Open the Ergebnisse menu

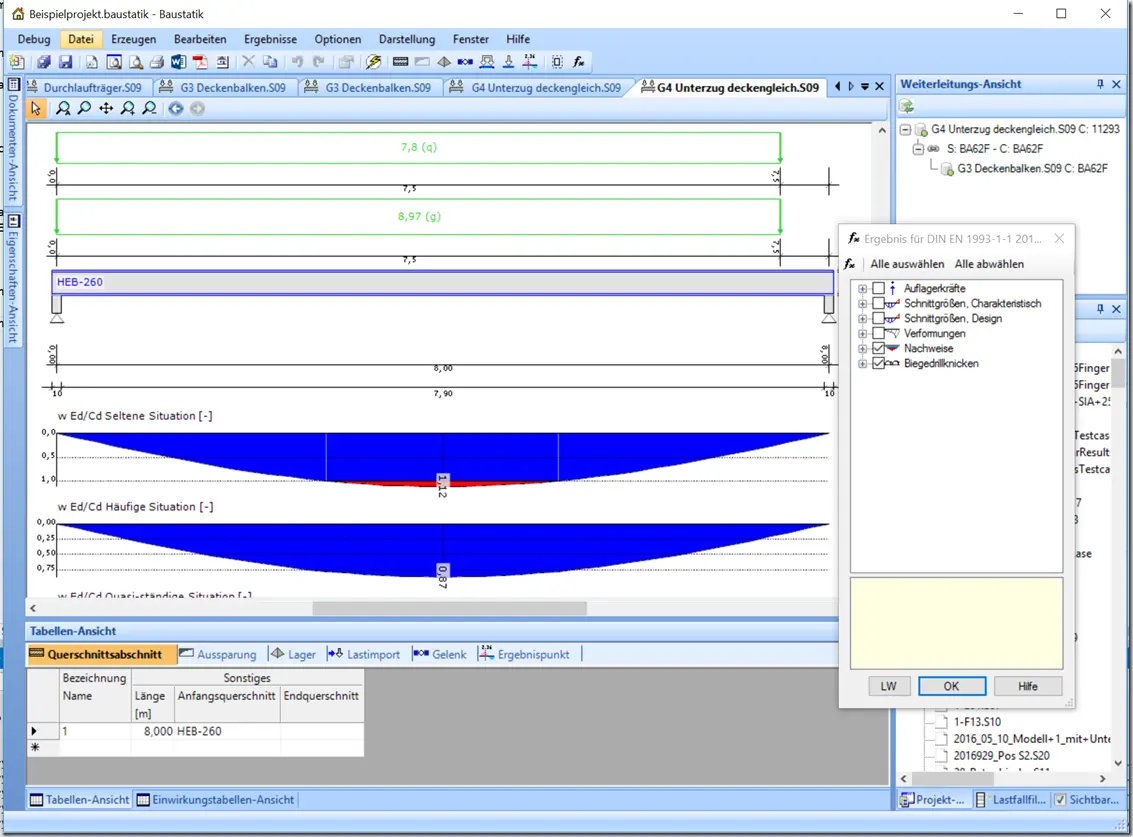pyautogui.click(x=270, y=39)
